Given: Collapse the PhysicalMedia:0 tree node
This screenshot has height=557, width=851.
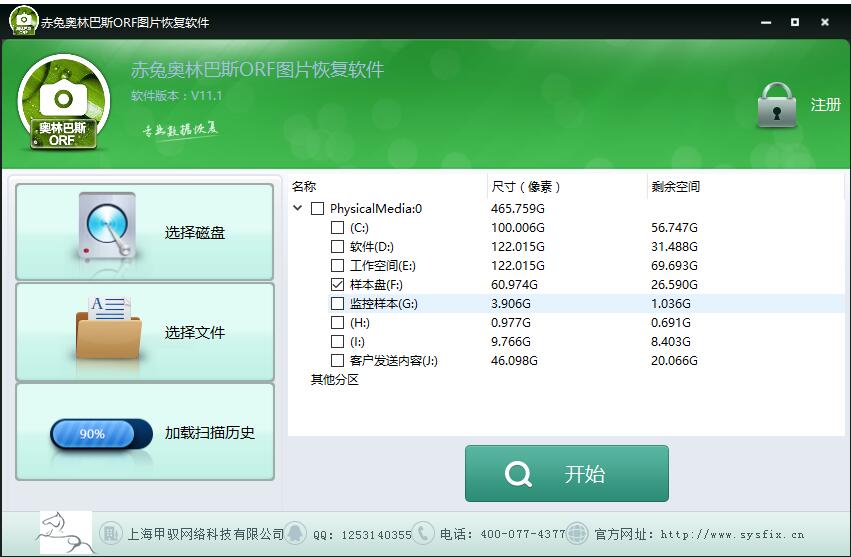Looking at the screenshot, I should (297, 208).
